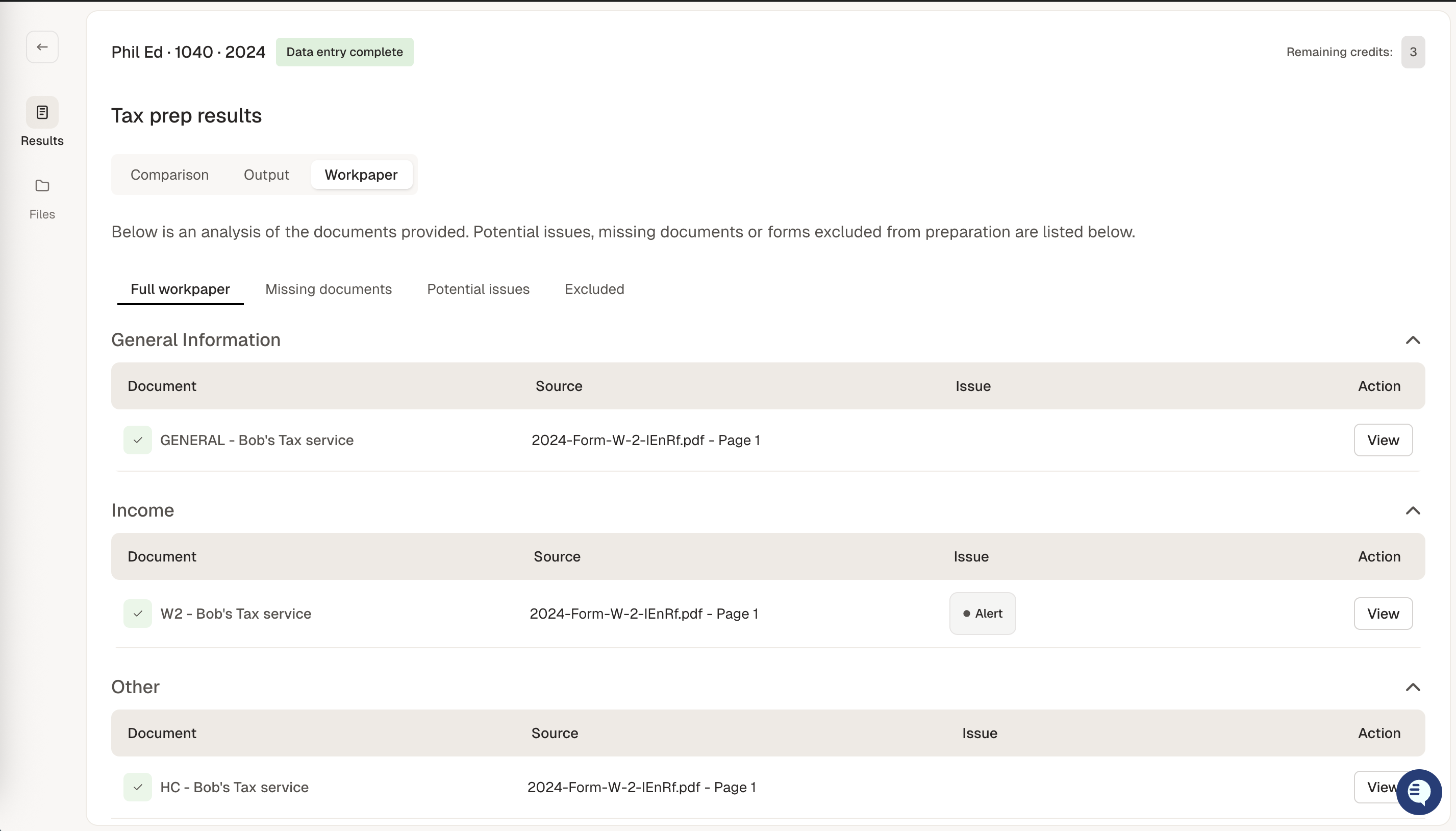Toggle checkmark for HC - Bob's Tax service

point(137,787)
